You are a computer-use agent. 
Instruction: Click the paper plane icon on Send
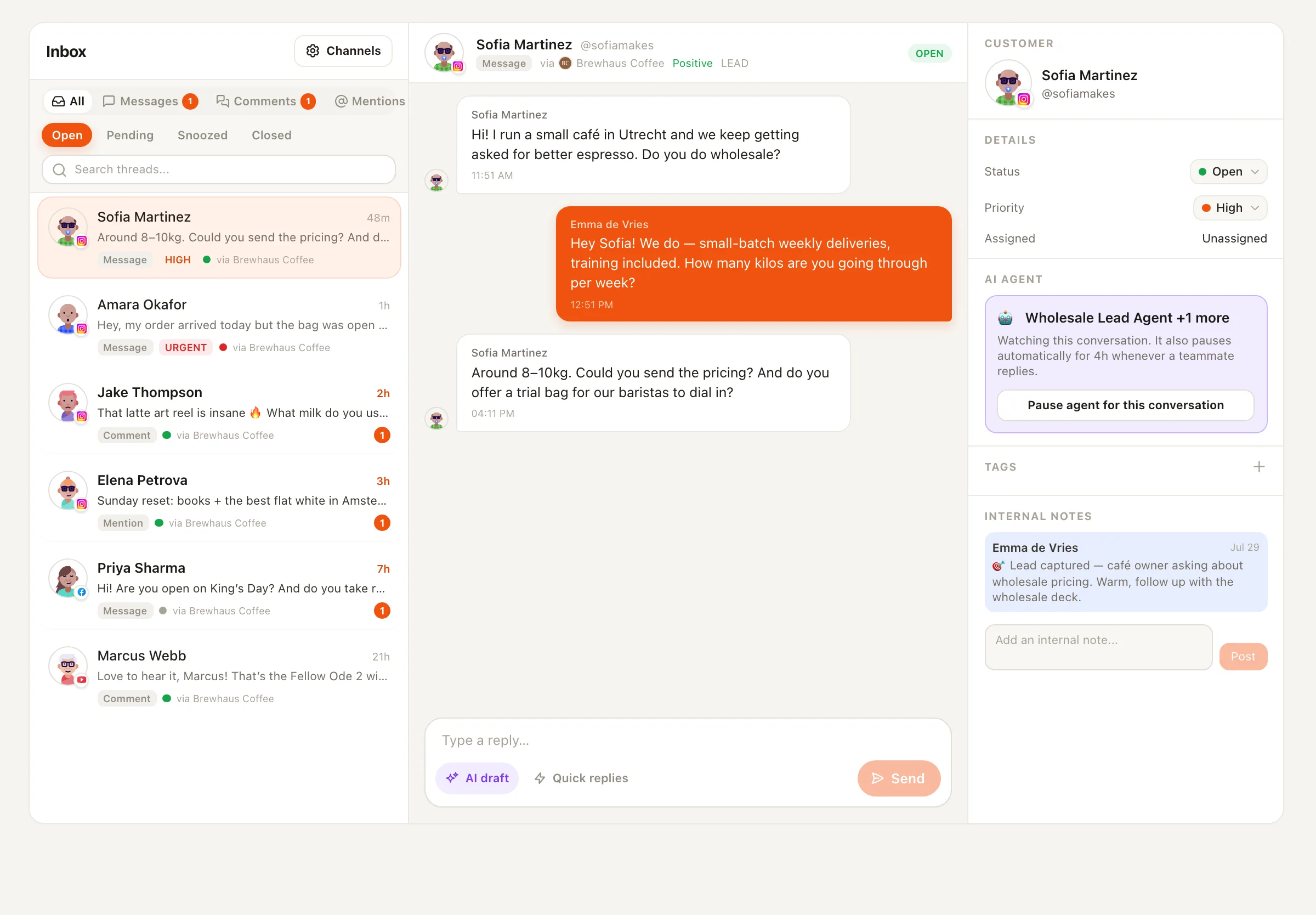pos(877,778)
